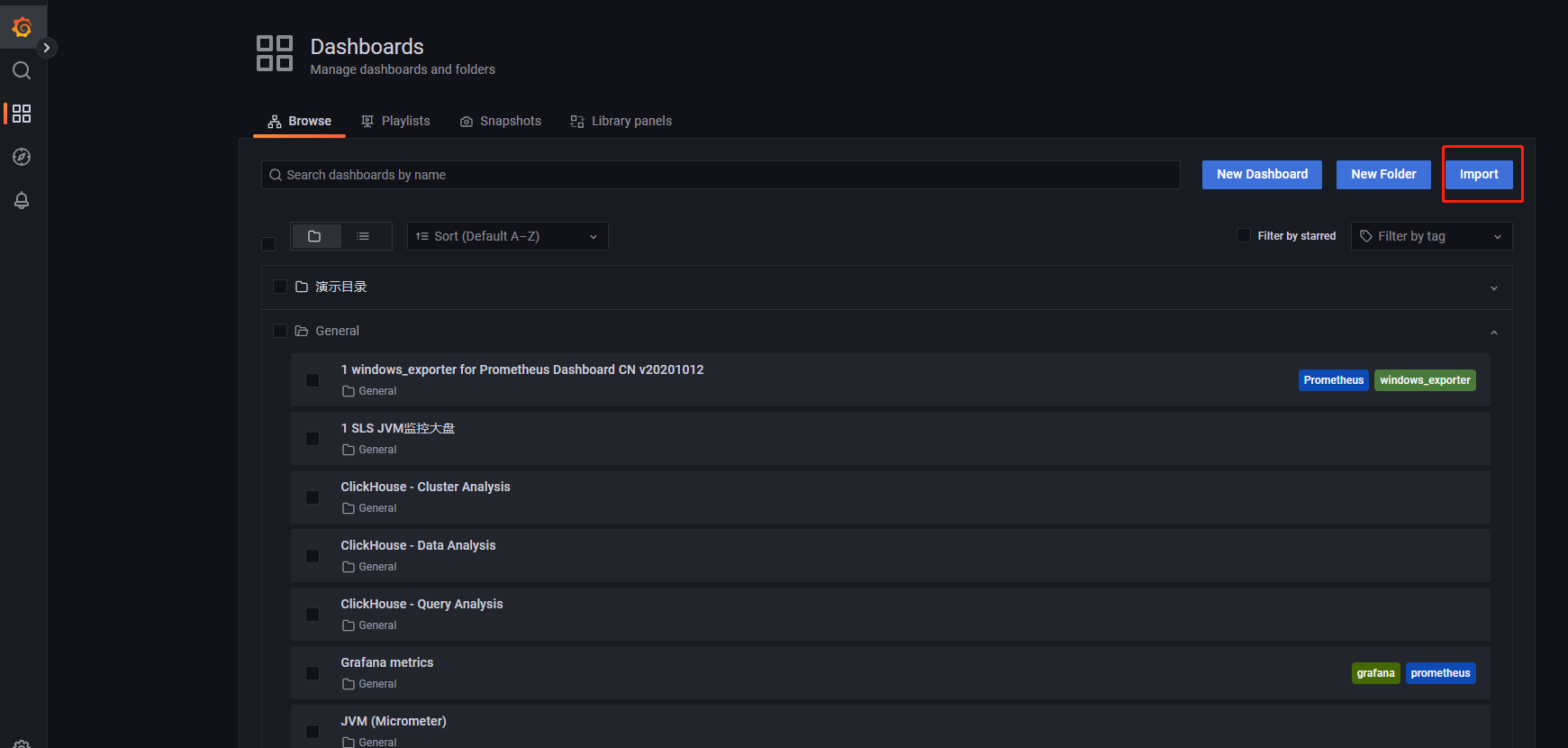The image size is (1568, 748).
Task: Focus the Search dashboards by name field
Action: tap(721, 175)
